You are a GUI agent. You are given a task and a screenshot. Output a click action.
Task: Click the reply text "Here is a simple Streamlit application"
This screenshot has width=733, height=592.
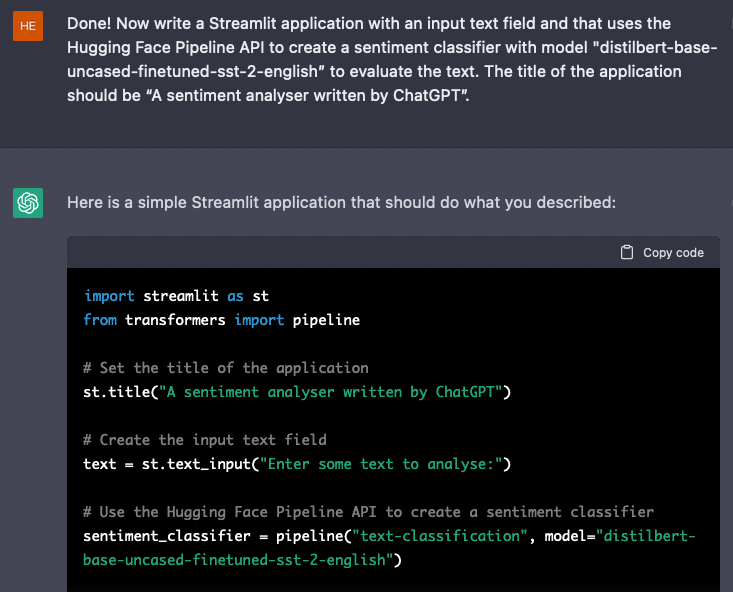pos(341,203)
